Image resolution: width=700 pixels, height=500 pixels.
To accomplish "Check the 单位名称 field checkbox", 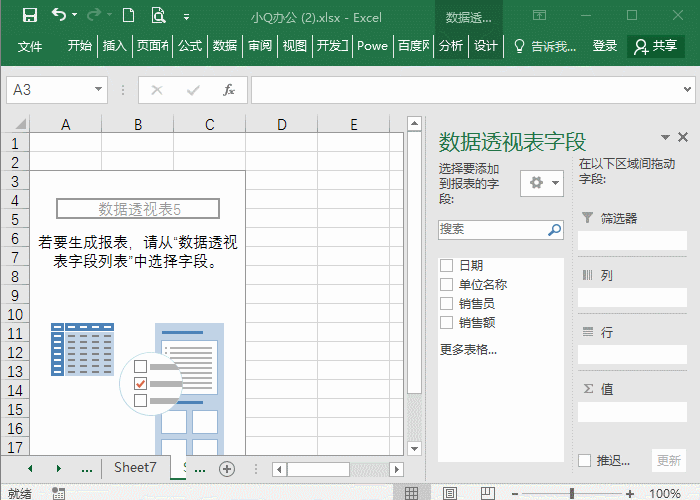I will (x=446, y=284).
